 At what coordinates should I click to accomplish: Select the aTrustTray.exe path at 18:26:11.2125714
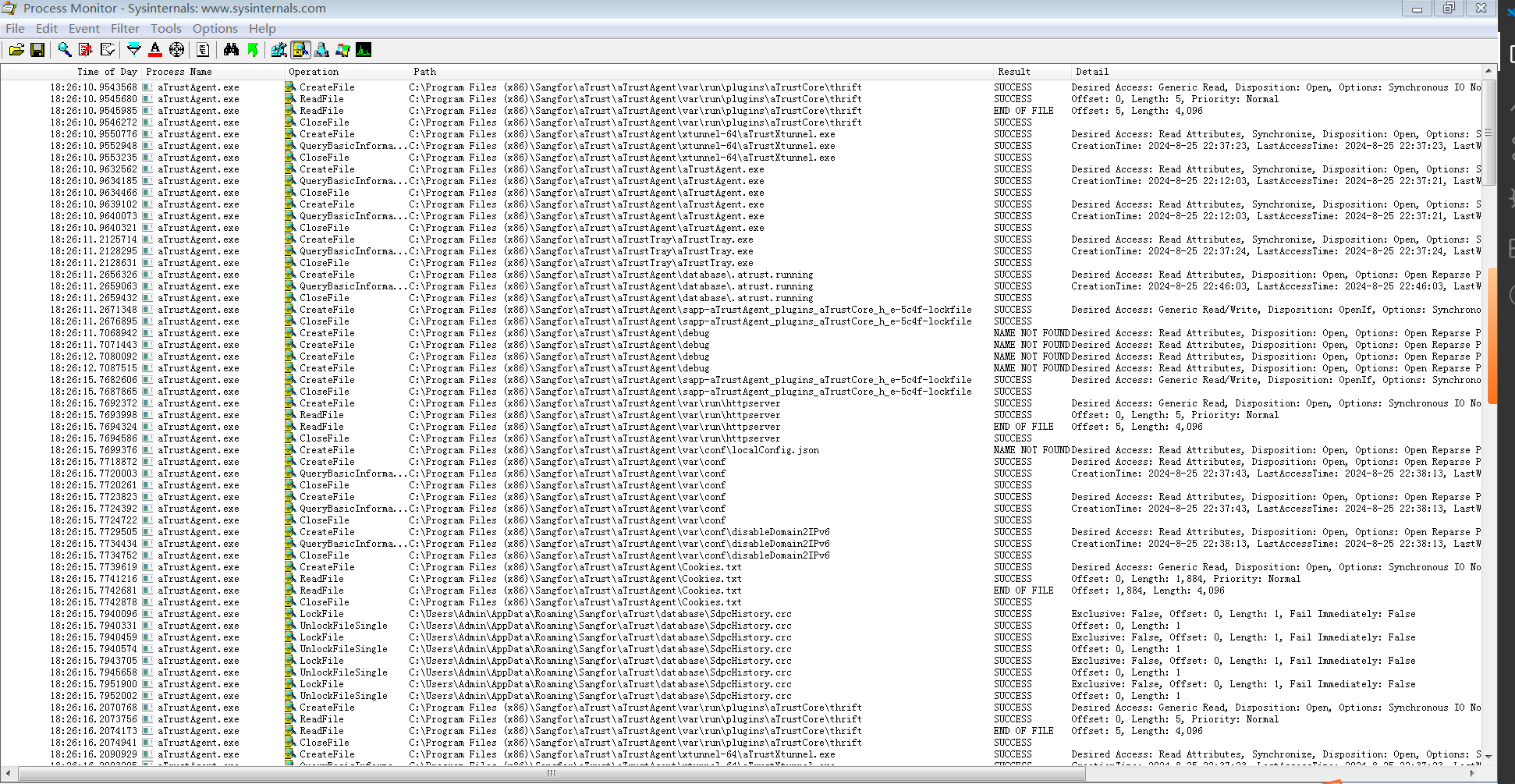581,239
